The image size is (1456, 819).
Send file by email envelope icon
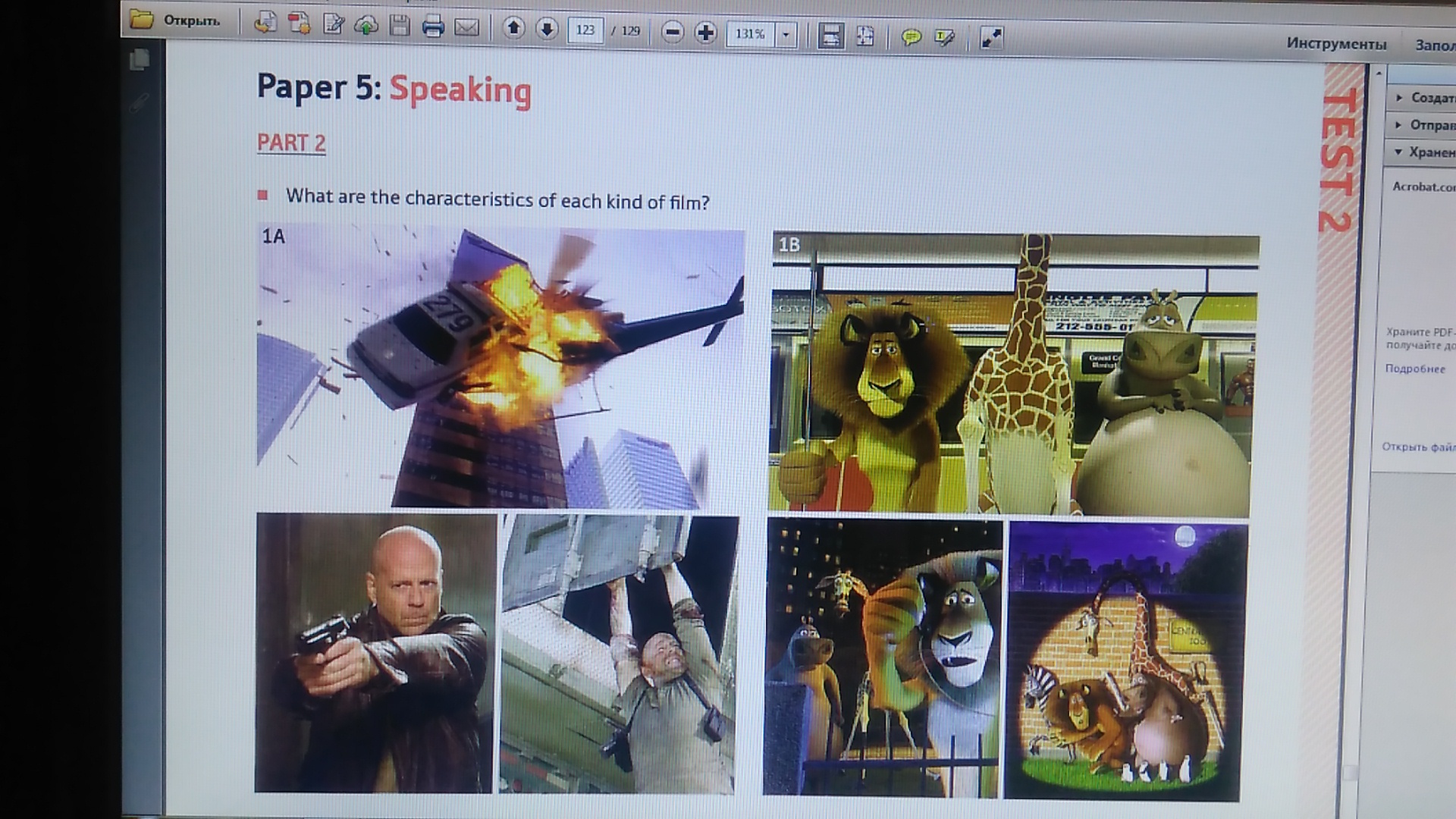pyautogui.click(x=466, y=28)
